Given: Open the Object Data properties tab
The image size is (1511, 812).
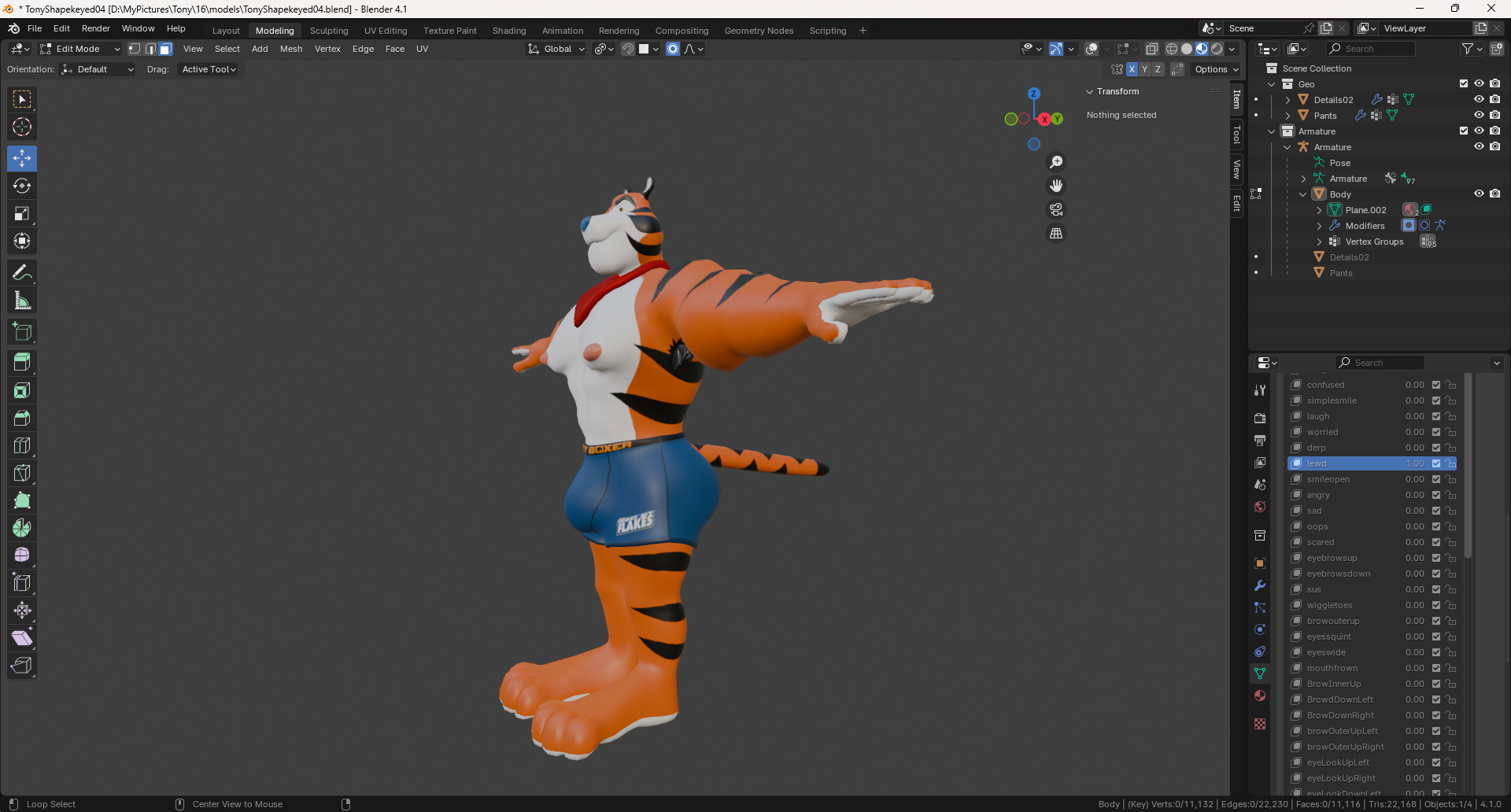Looking at the screenshot, I should 1260,674.
